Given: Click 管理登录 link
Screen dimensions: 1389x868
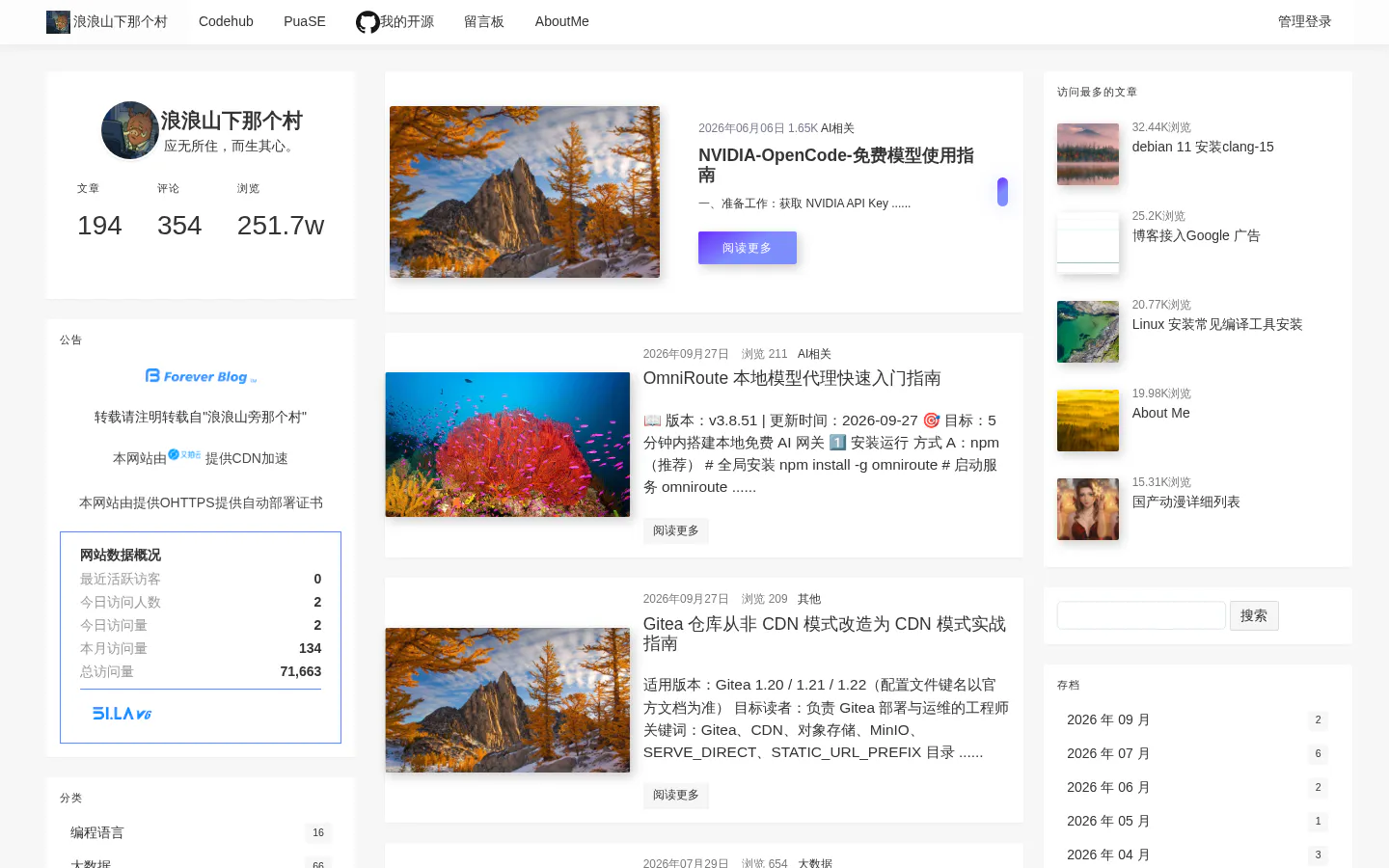Looking at the screenshot, I should pyautogui.click(x=1305, y=21).
